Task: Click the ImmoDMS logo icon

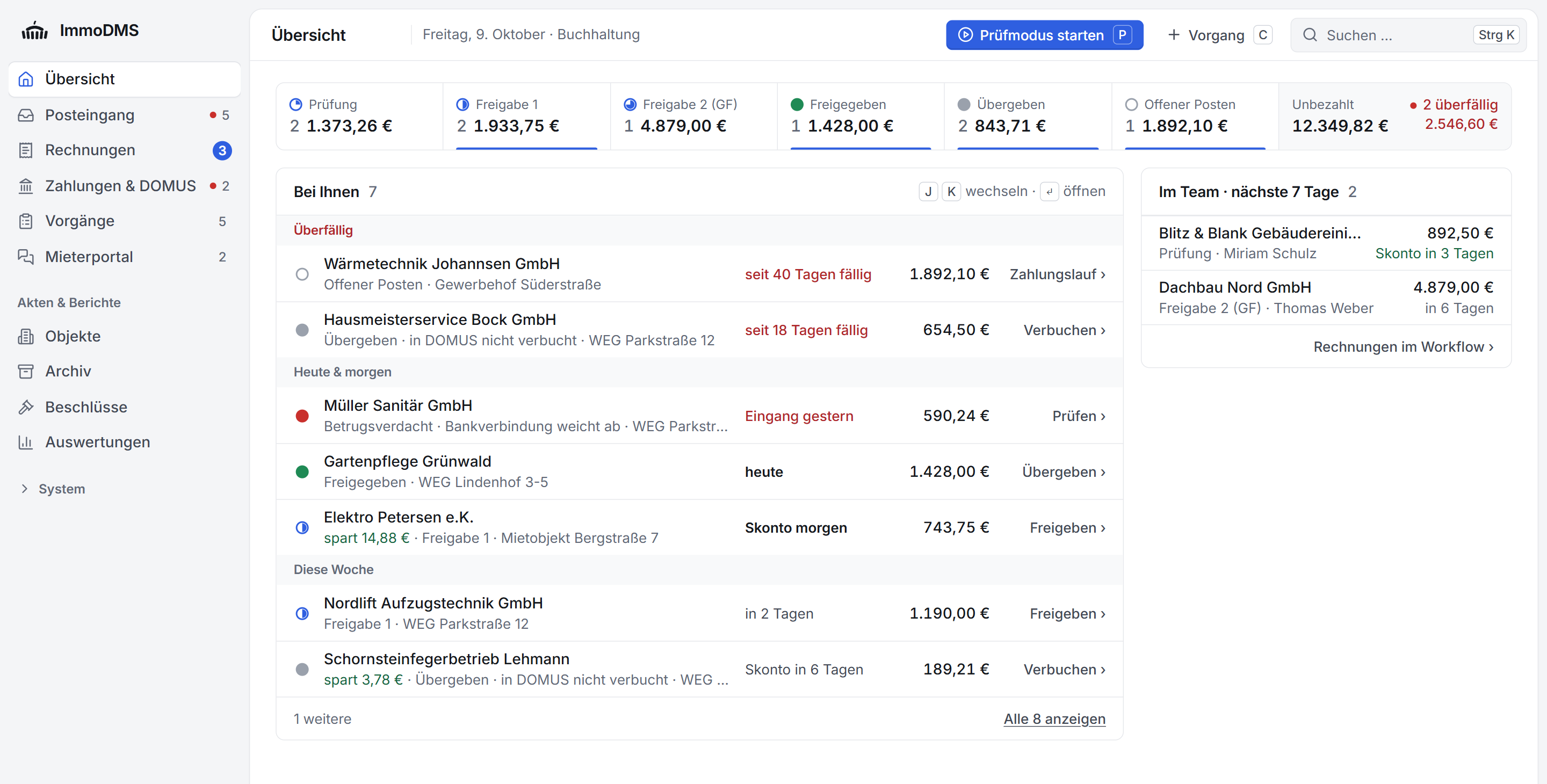Action: [34, 30]
